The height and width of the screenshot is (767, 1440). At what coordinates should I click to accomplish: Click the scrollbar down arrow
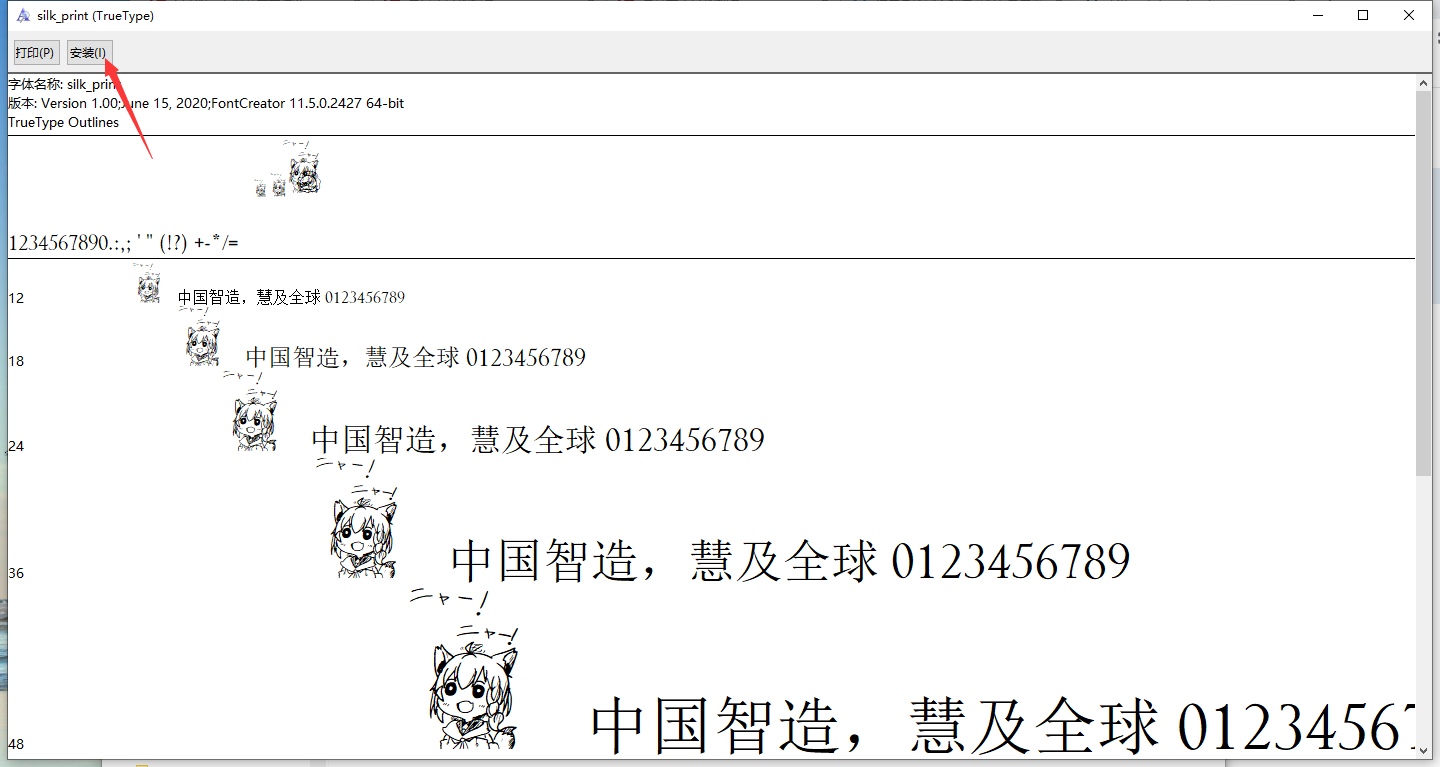[1424, 750]
